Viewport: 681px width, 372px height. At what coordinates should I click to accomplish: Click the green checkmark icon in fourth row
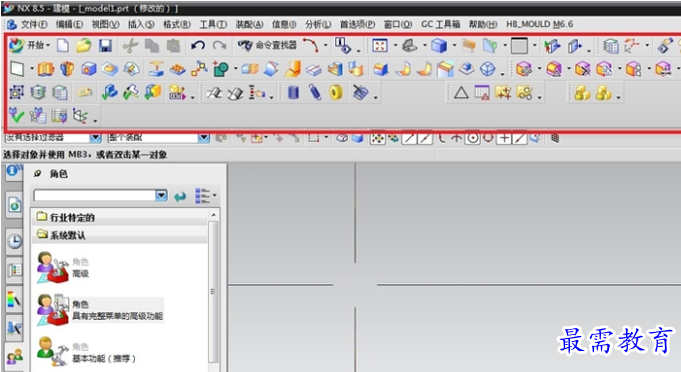pos(17,115)
